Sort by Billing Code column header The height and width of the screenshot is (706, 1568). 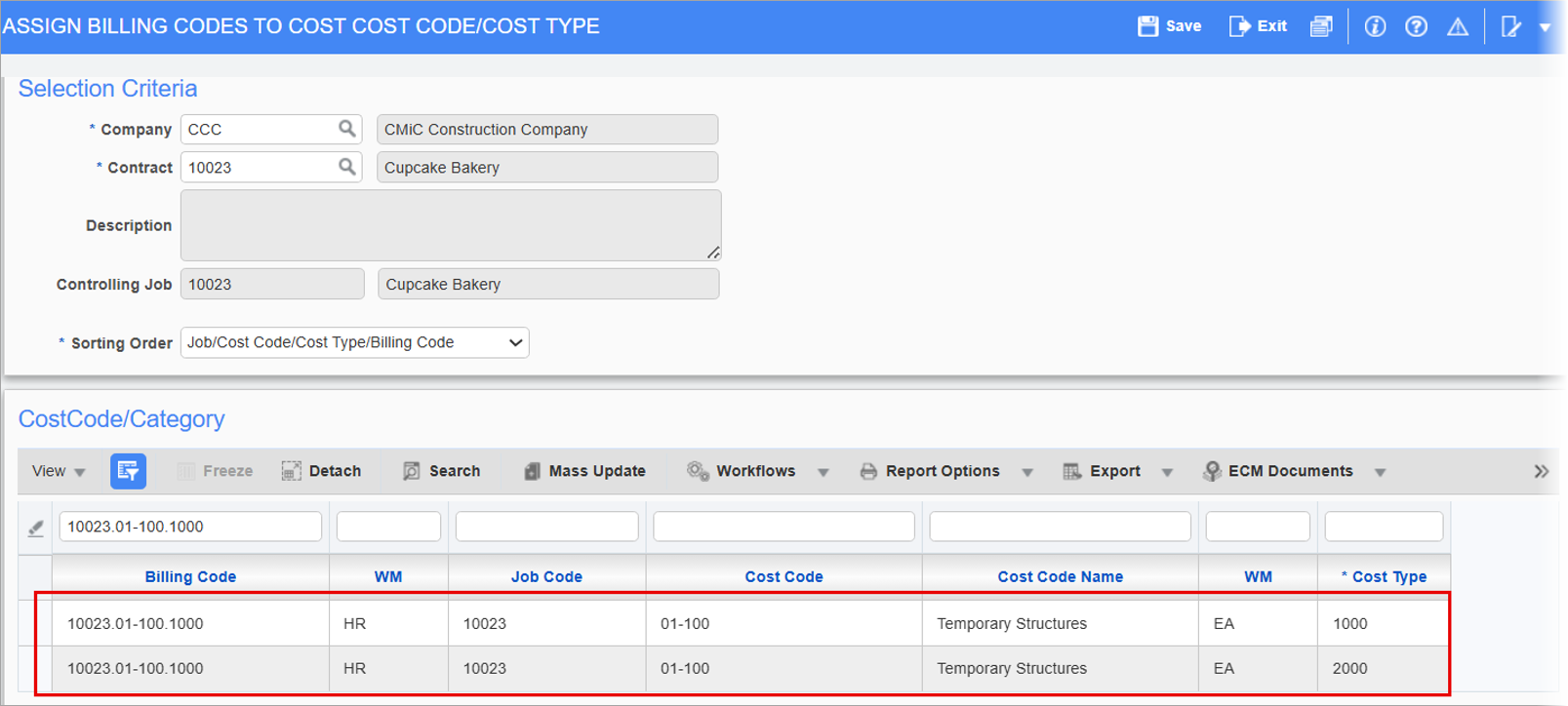(190, 576)
